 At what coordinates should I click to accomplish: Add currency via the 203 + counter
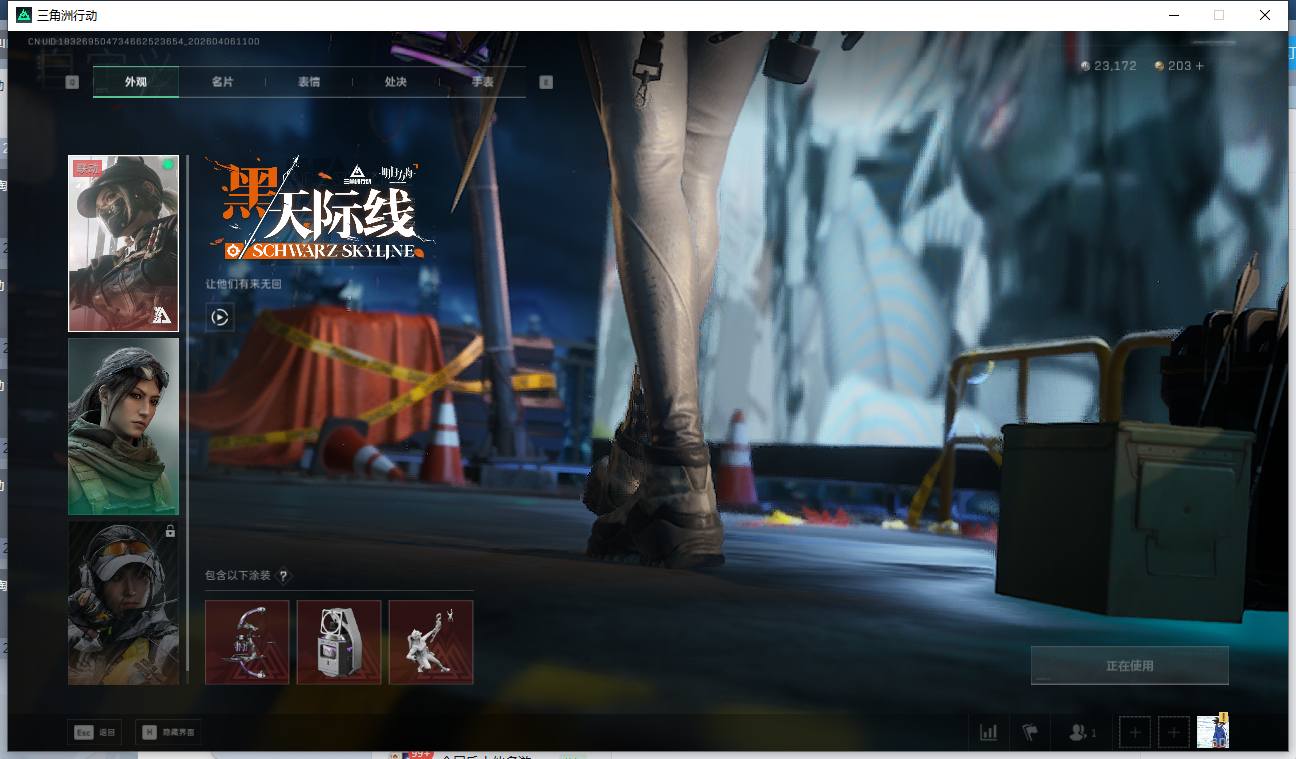pyautogui.click(x=1180, y=66)
